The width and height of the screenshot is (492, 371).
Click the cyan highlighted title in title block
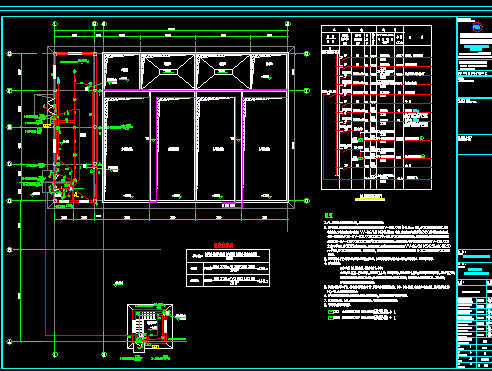coord(476,48)
